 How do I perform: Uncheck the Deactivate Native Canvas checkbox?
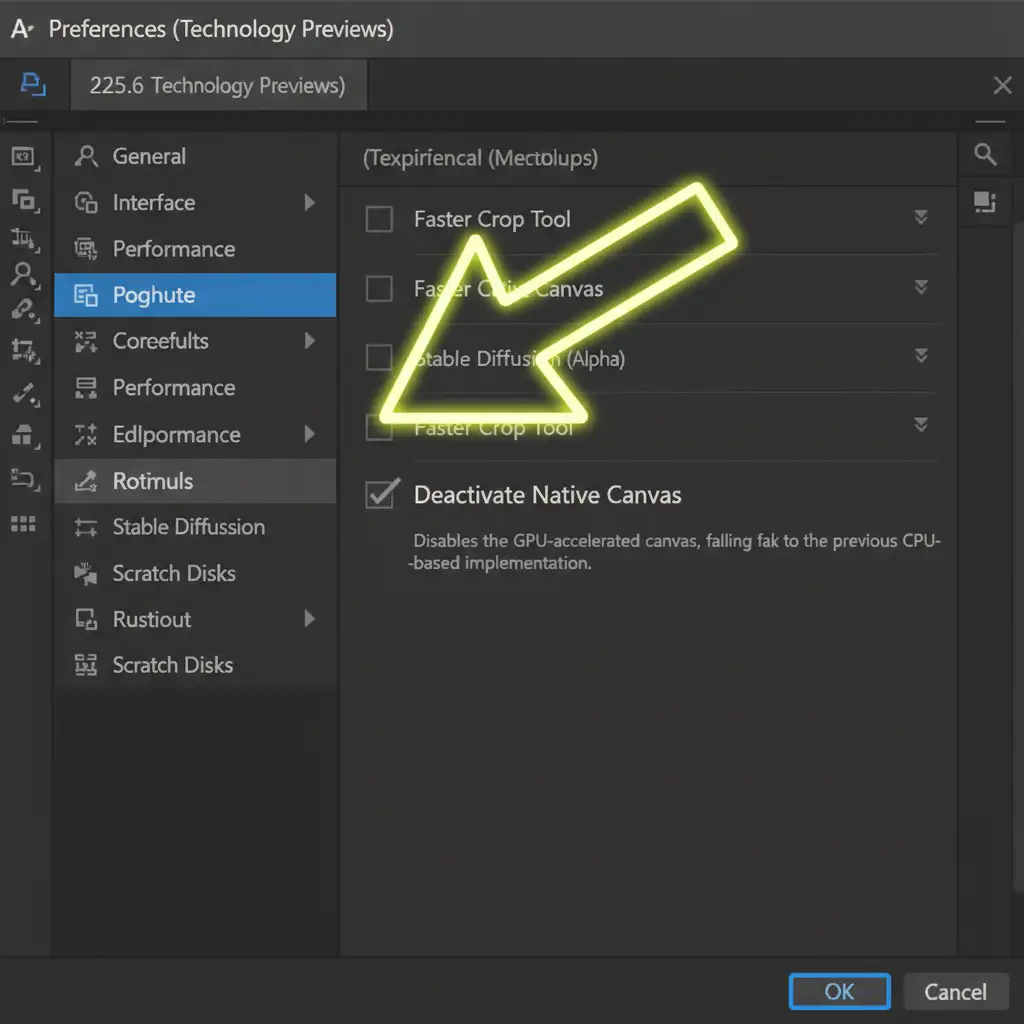[379, 494]
